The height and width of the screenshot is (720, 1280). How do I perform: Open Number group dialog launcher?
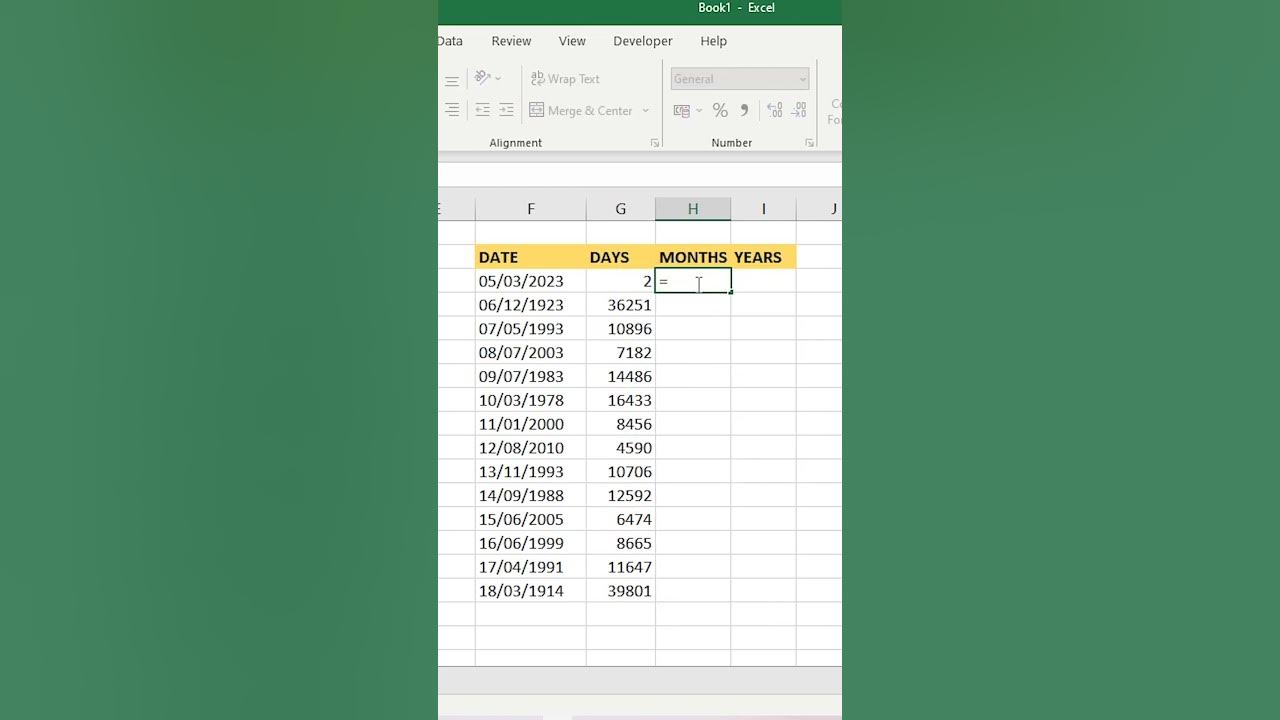point(810,143)
